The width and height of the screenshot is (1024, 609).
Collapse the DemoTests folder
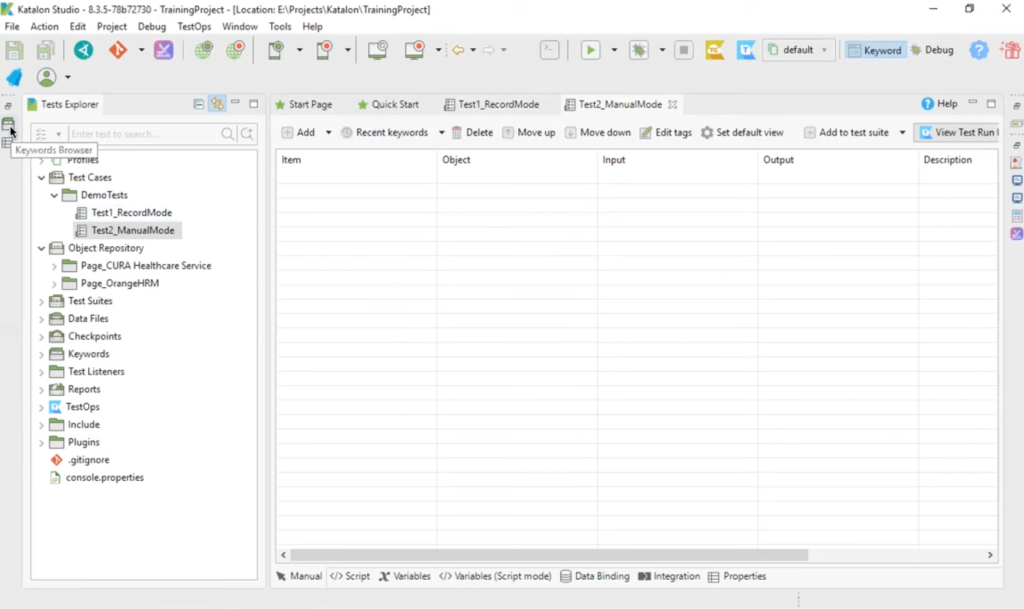point(55,195)
